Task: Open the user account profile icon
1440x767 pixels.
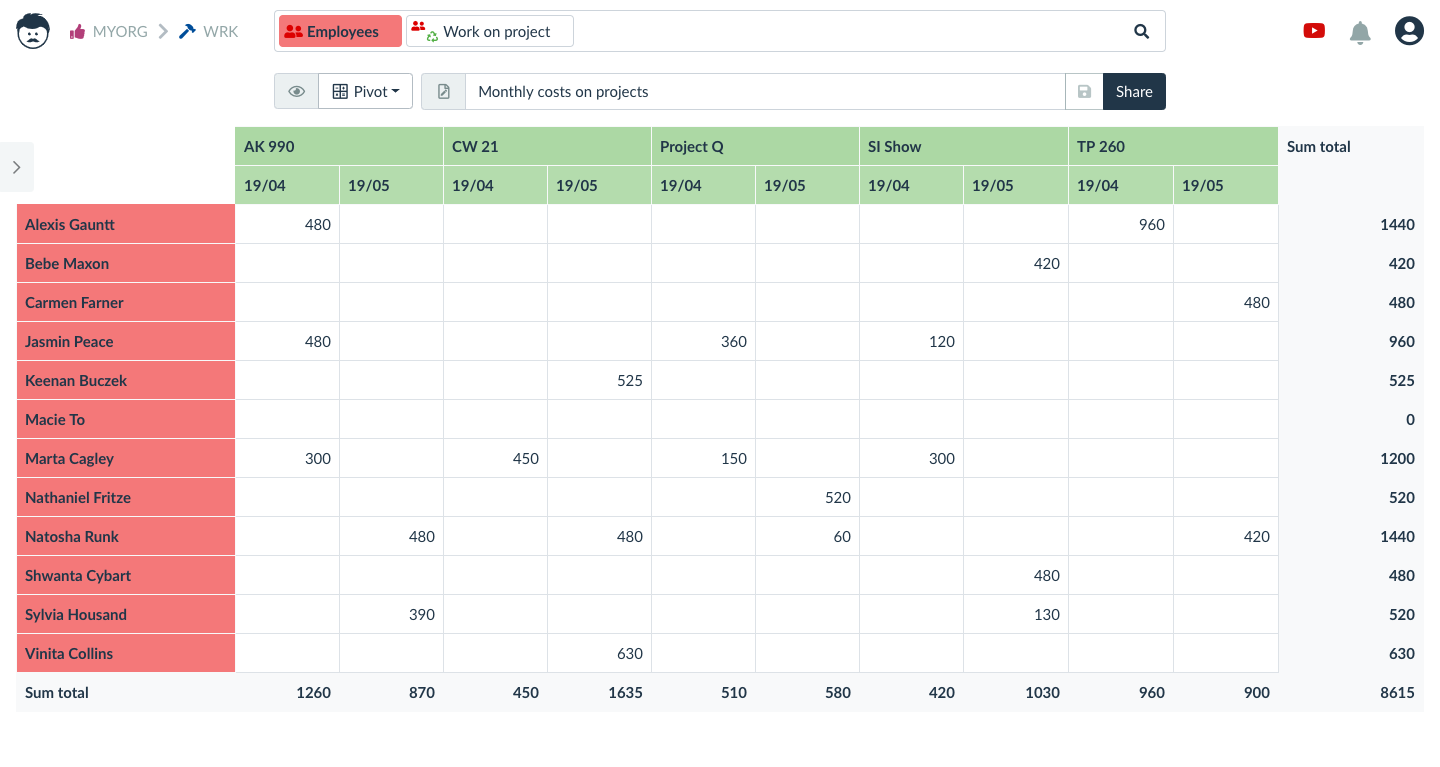Action: coord(1409,31)
